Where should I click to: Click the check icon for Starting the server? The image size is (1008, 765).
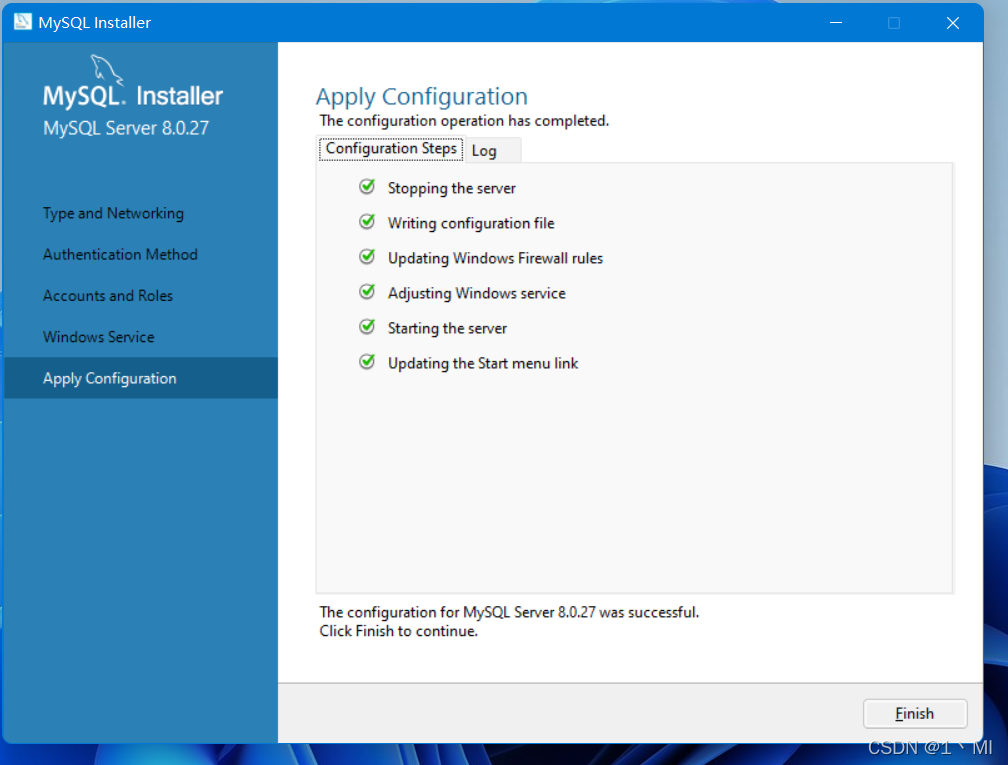pyautogui.click(x=367, y=327)
